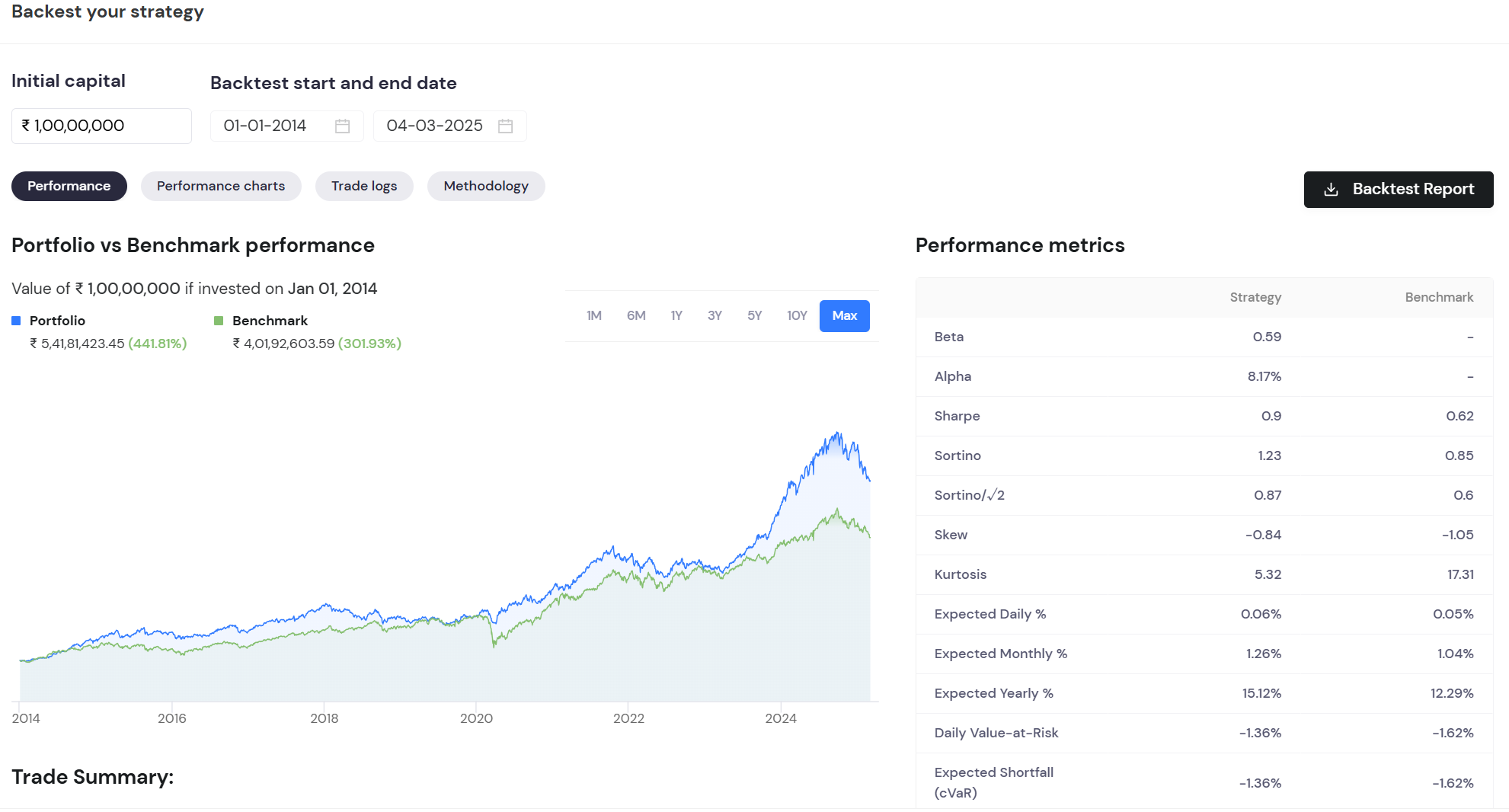Set chart range to 3Y
The image size is (1509, 812).
[715, 316]
